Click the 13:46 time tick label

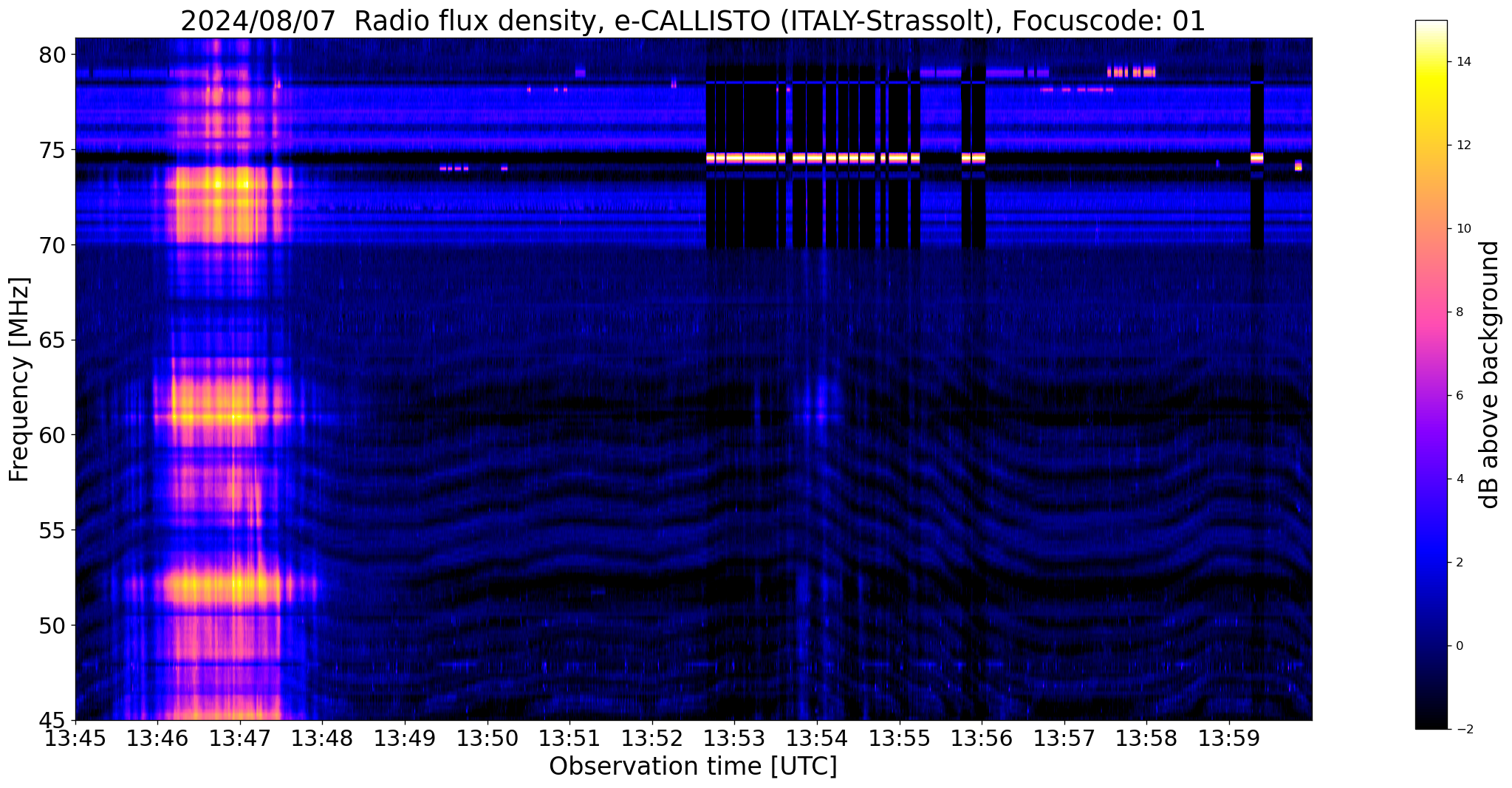tap(157, 738)
